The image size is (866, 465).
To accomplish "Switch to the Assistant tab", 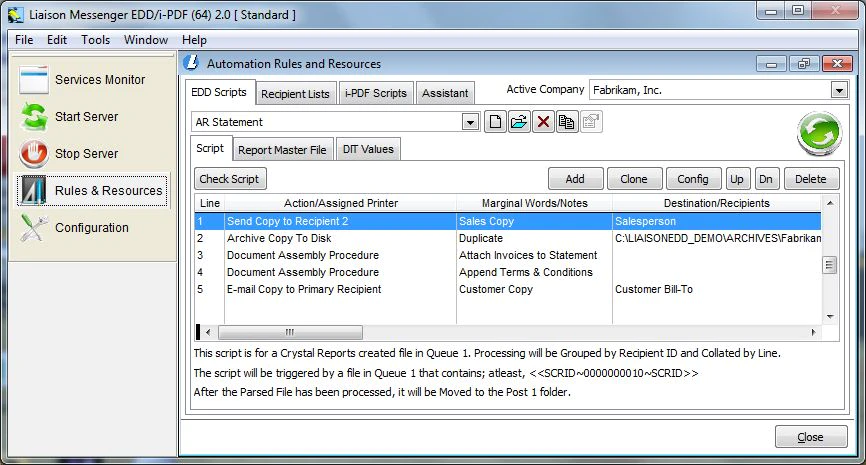I will [x=445, y=93].
